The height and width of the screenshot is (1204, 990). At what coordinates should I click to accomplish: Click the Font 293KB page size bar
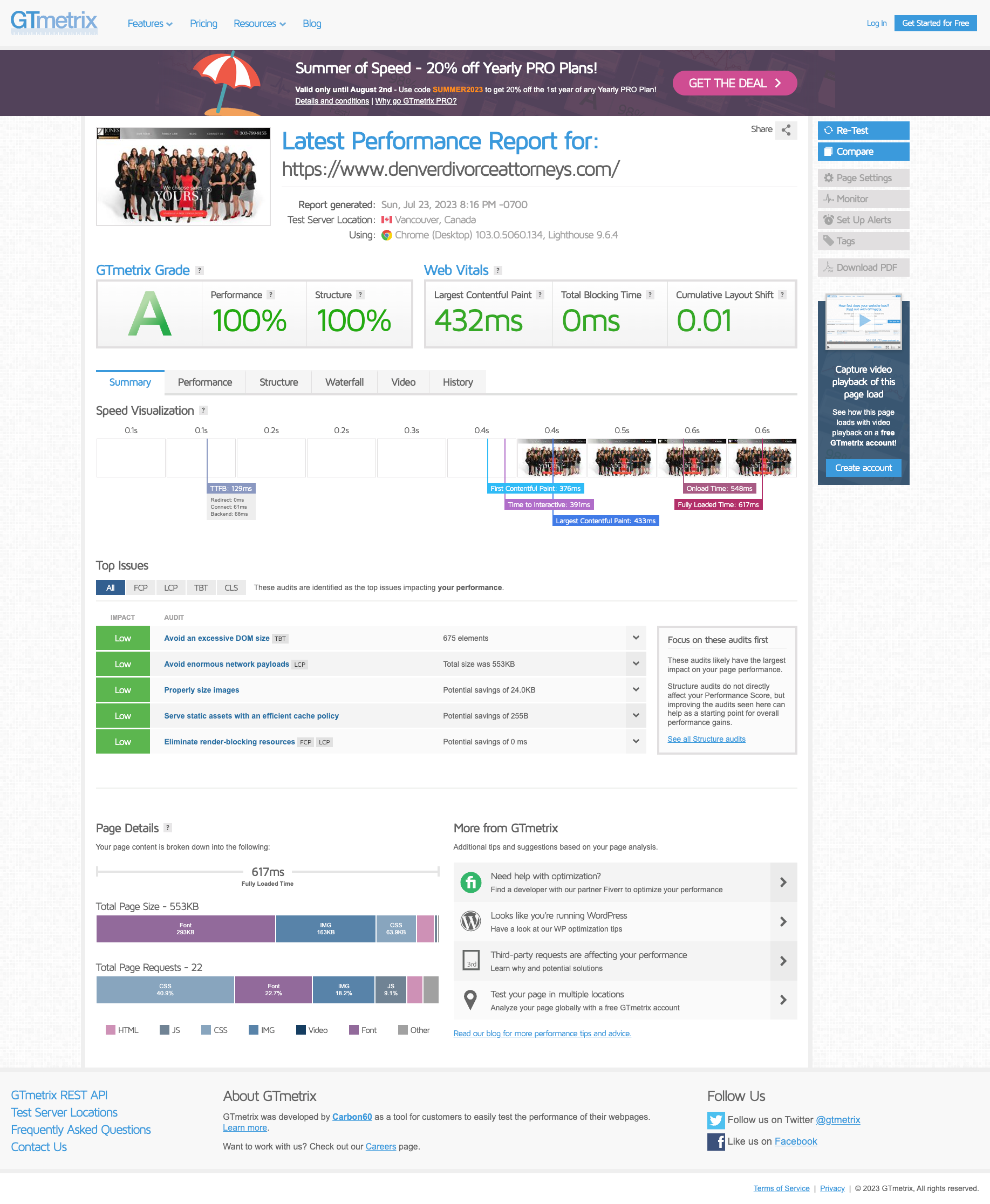186,929
